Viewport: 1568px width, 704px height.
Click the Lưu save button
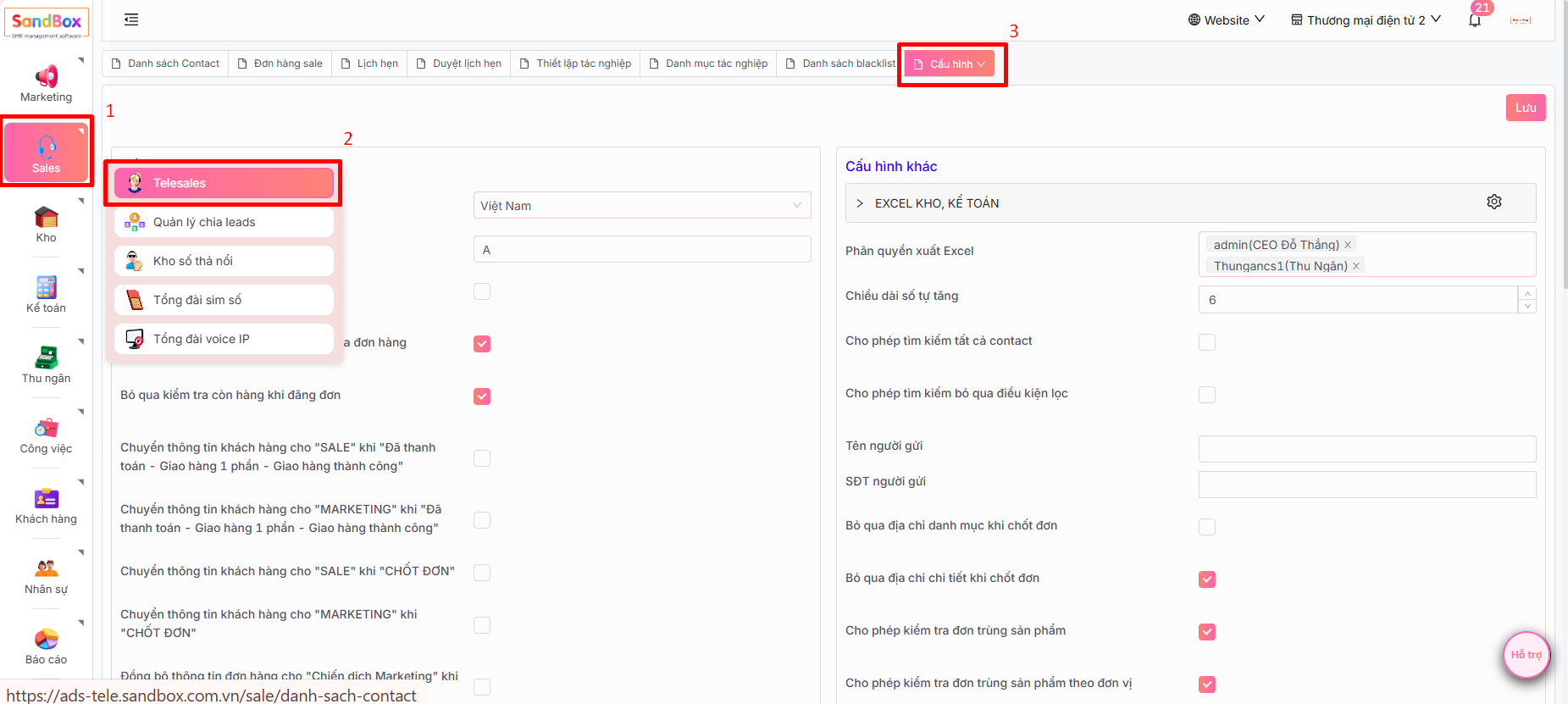pos(1525,108)
